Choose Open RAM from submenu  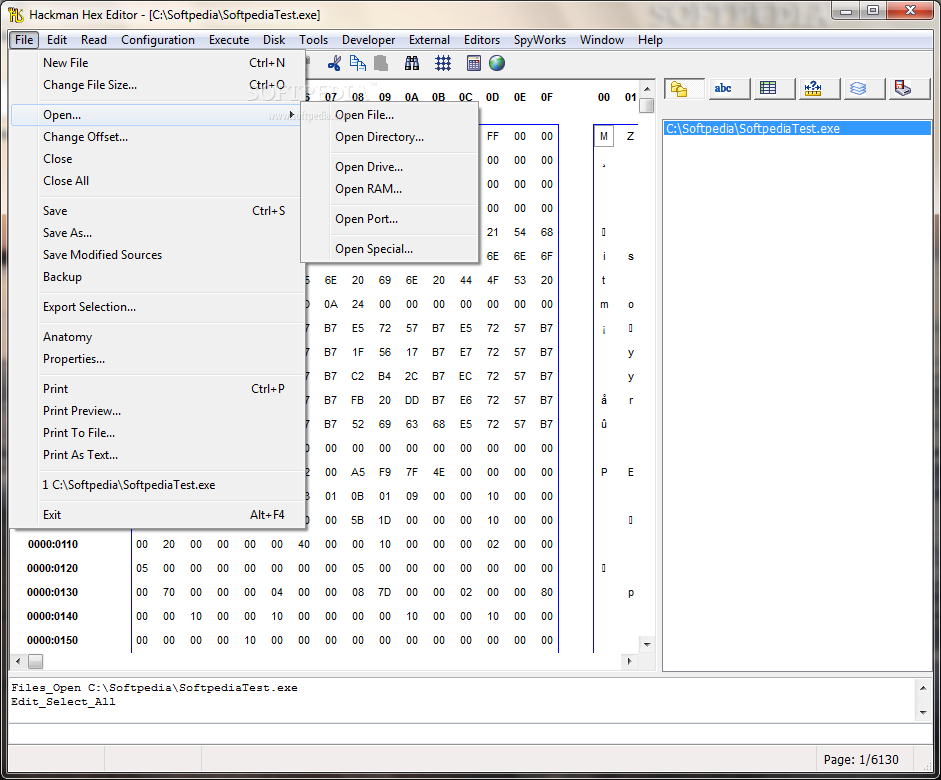(x=389, y=188)
